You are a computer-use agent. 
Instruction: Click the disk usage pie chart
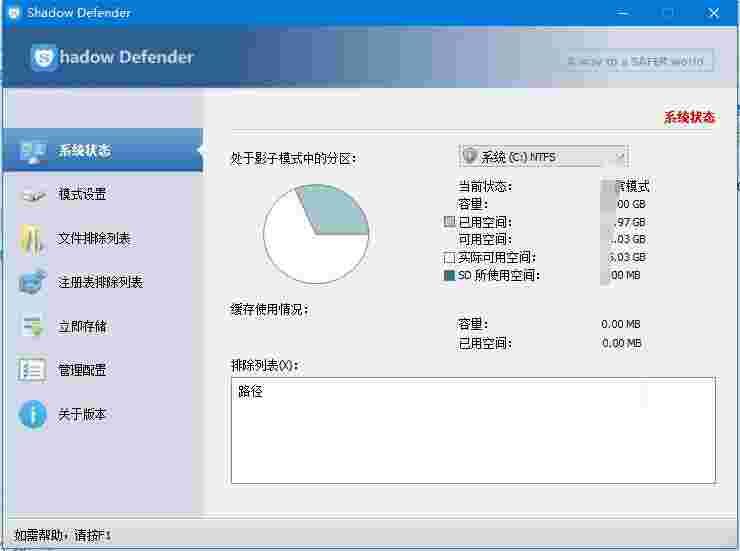[316, 234]
